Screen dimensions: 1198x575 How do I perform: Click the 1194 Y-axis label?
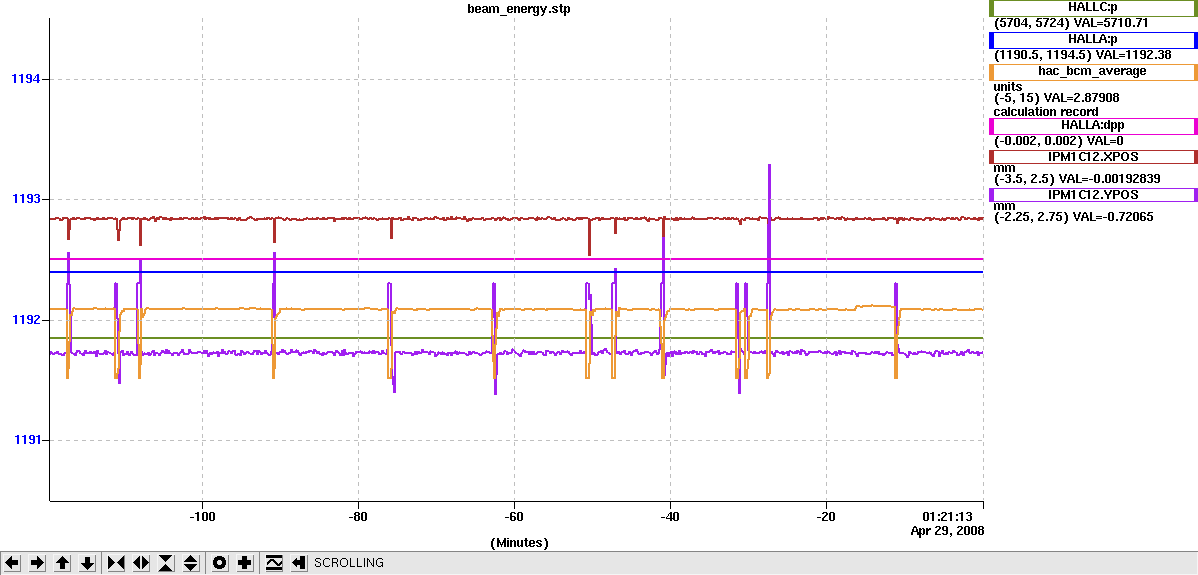tap(25, 79)
